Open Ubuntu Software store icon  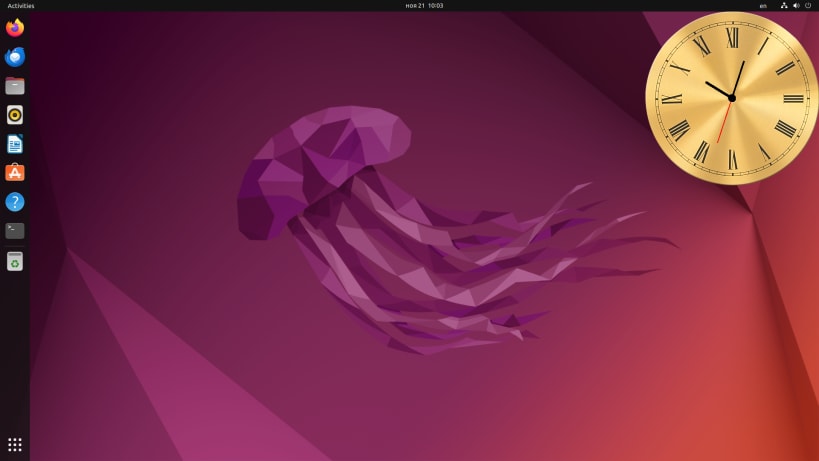pos(15,173)
